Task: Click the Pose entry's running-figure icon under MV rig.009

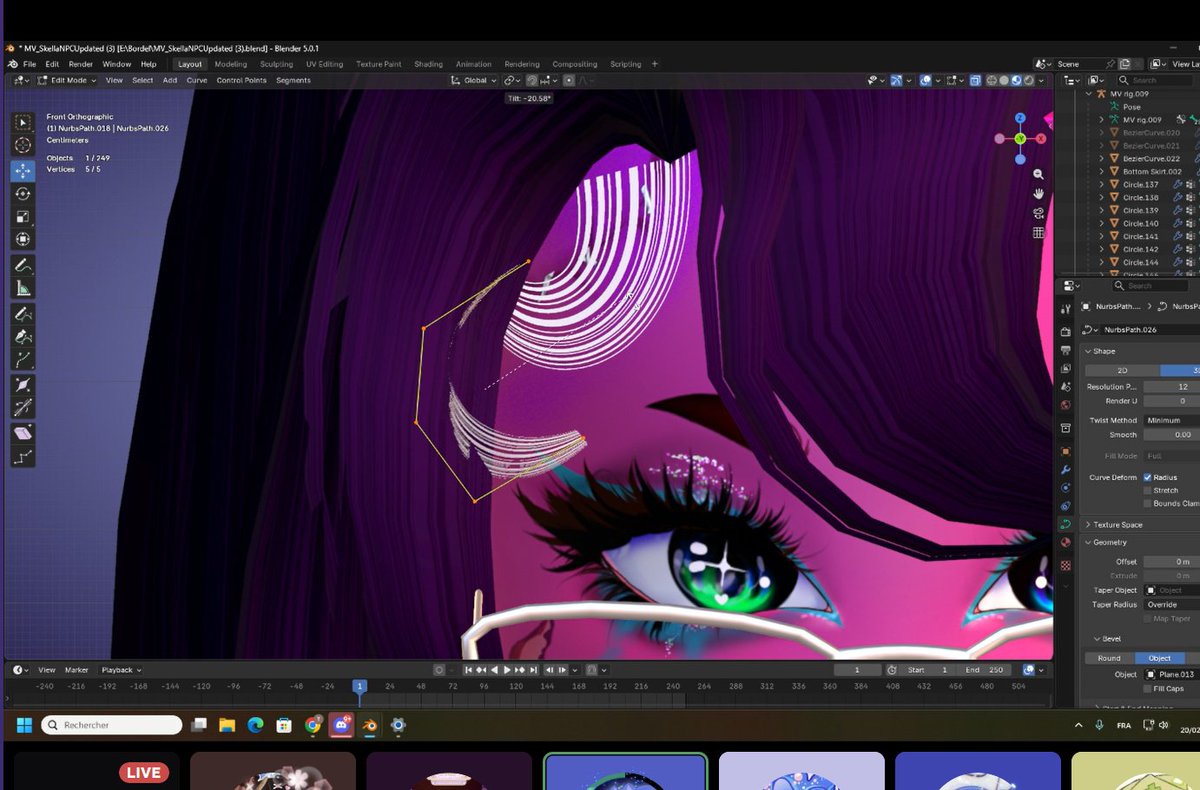Action: click(1114, 107)
